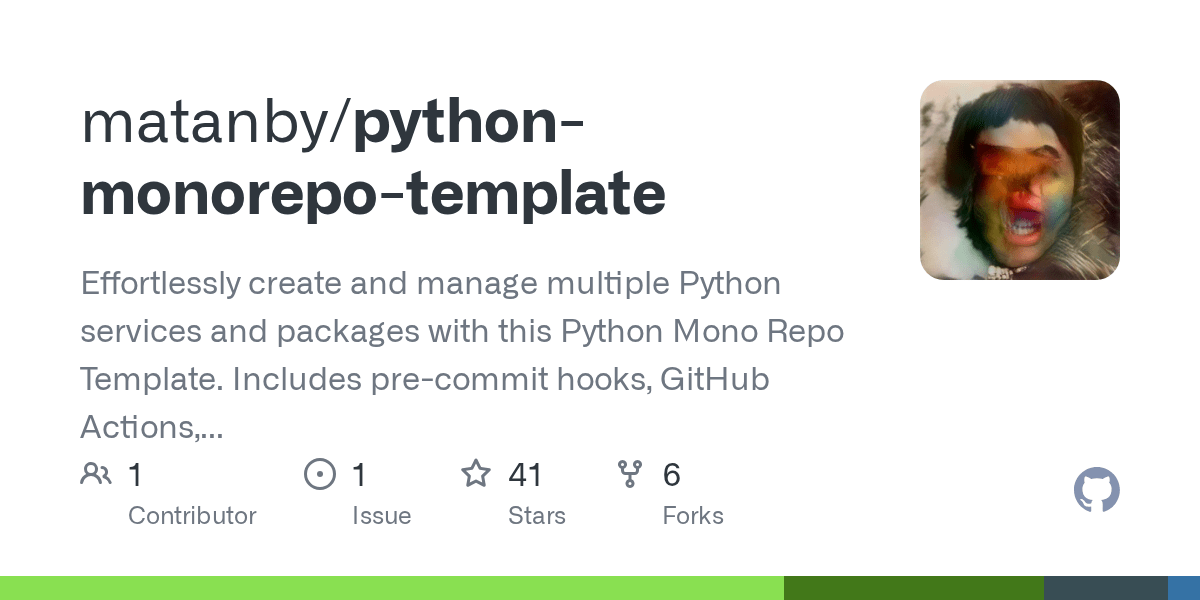The height and width of the screenshot is (600, 1200).
Task: Click the star icon
Action: point(476,473)
